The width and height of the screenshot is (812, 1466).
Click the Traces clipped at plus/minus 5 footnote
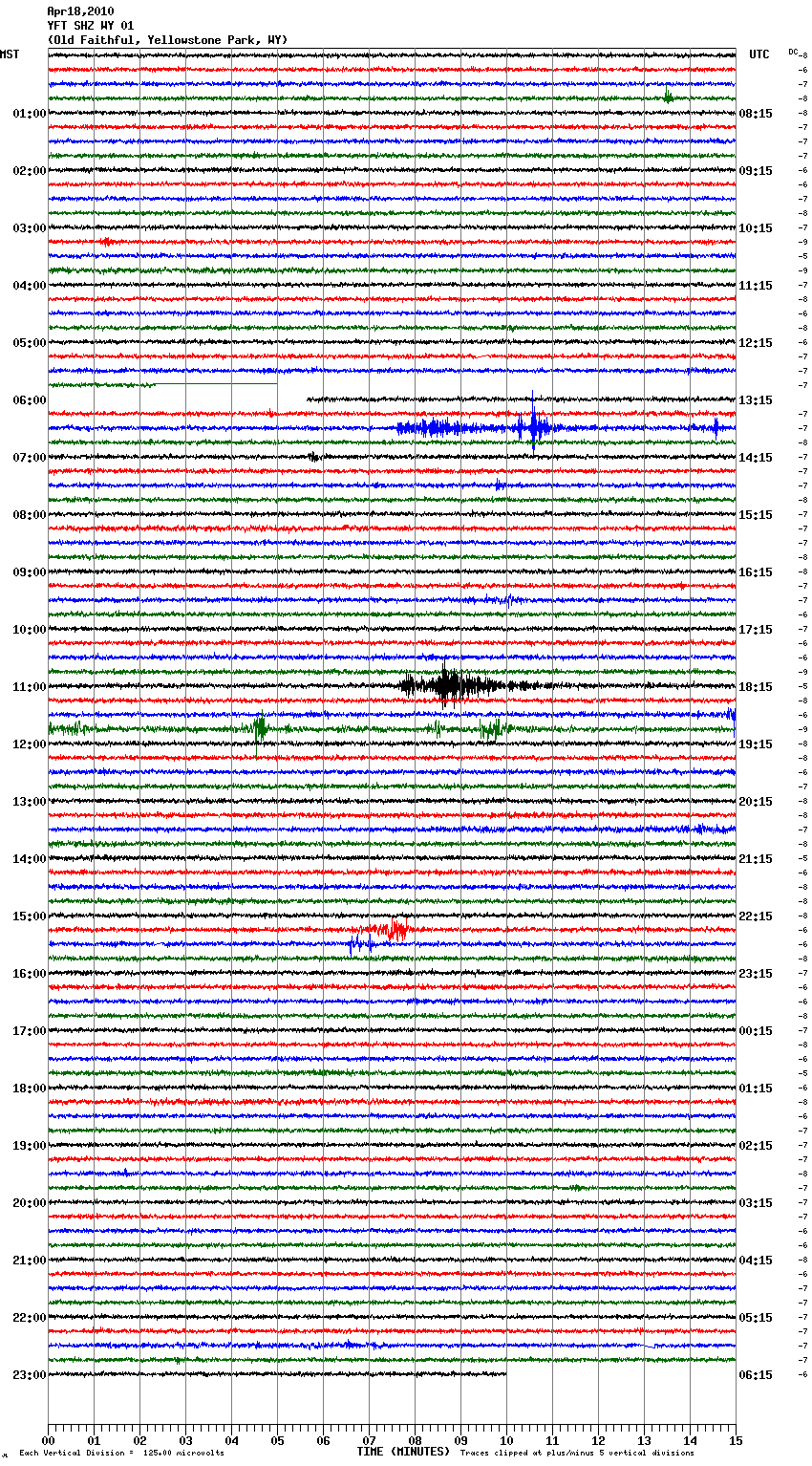click(x=578, y=1454)
